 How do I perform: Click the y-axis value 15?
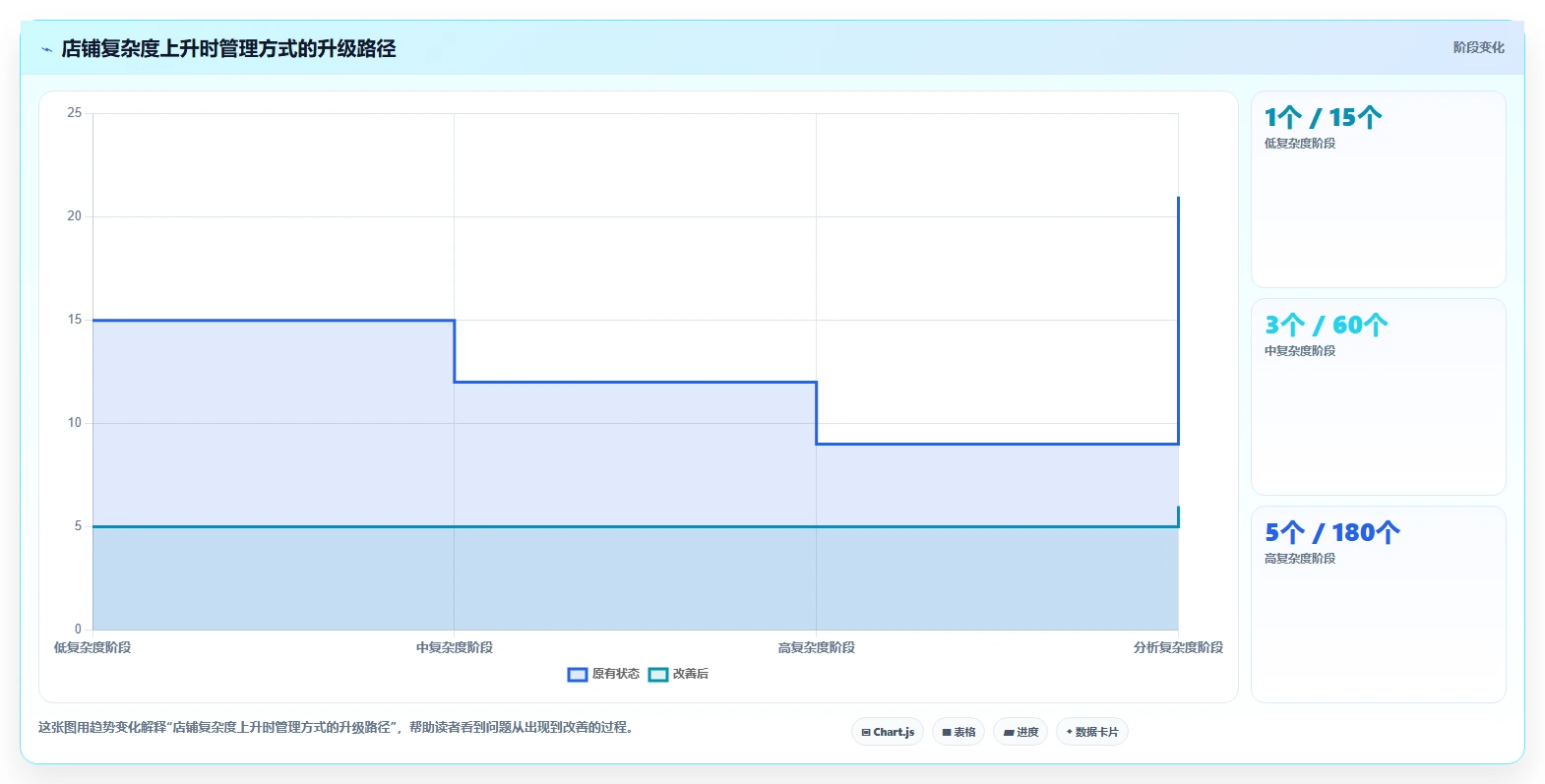75,320
